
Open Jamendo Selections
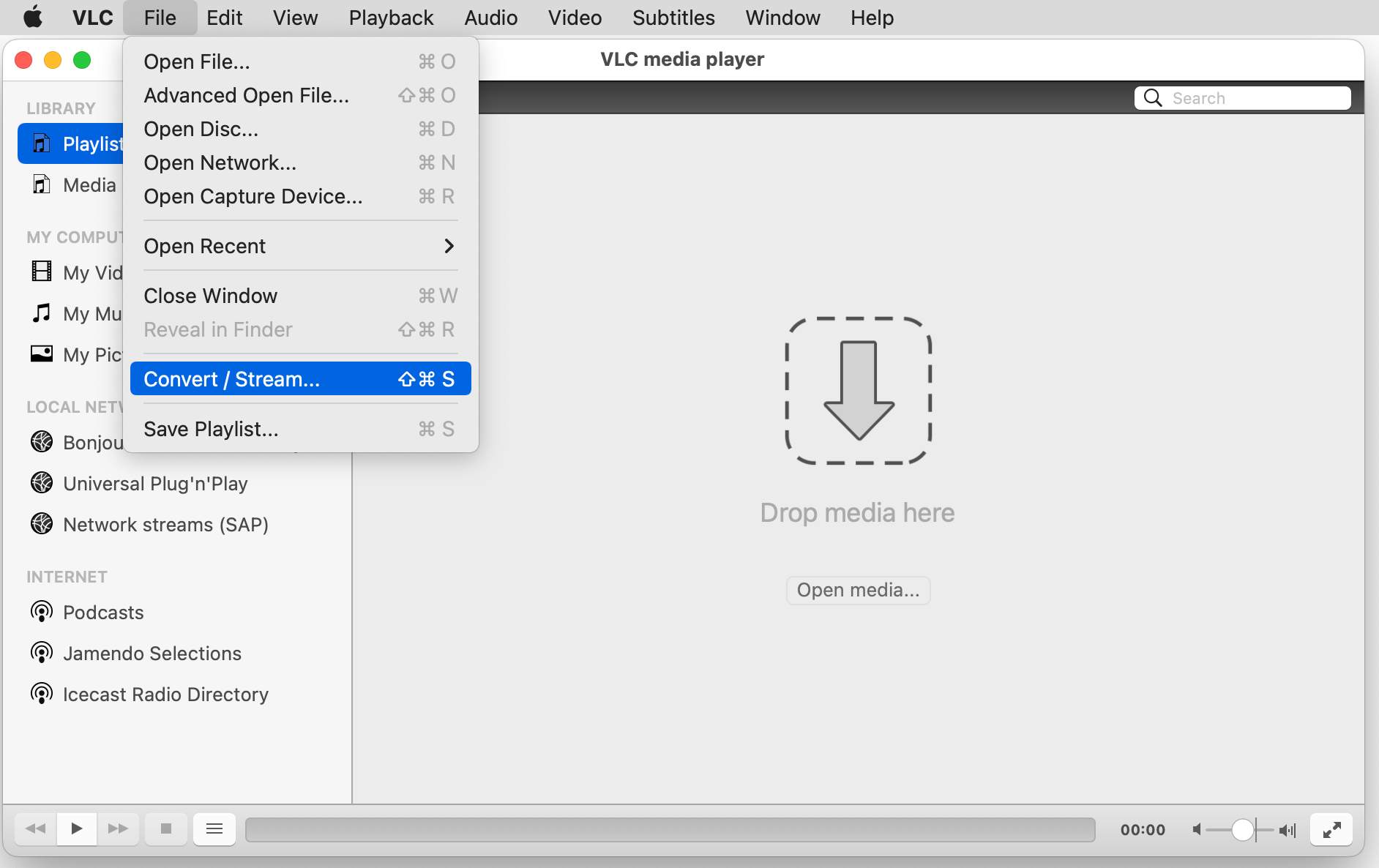[152, 653]
